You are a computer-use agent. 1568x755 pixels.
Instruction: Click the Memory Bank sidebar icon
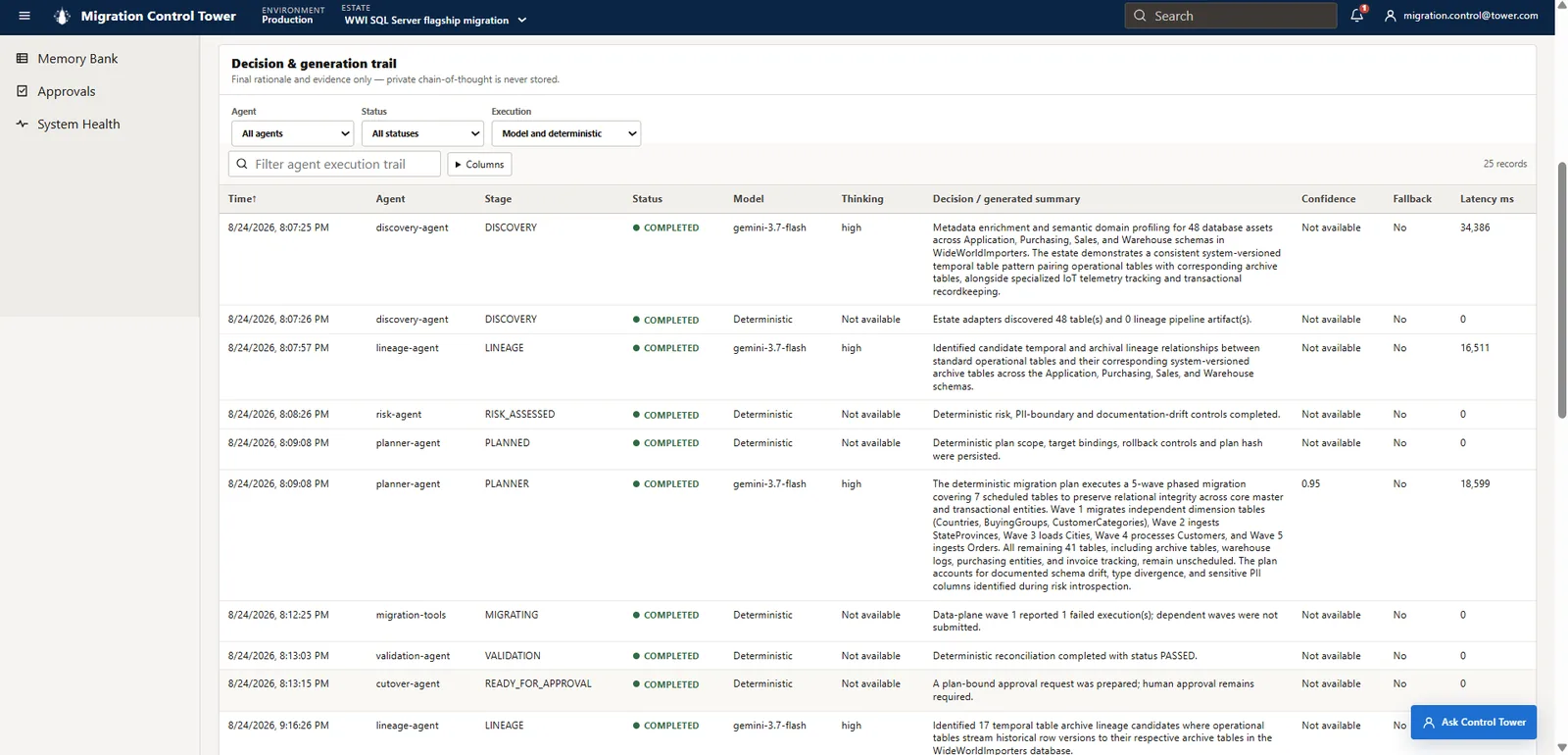tap(22, 59)
